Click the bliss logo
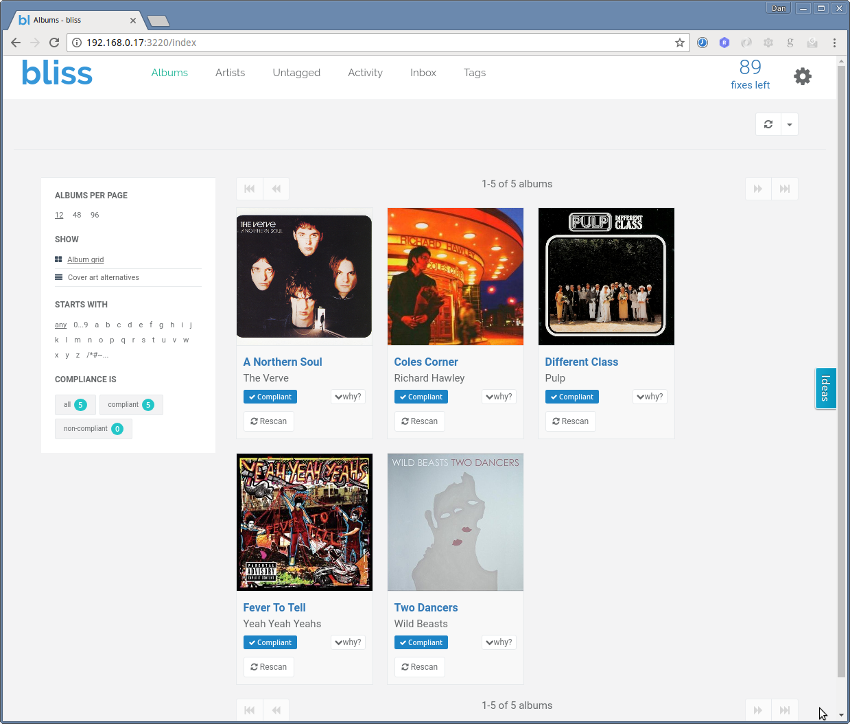Image resolution: width=850 pixels, height=724 pixels. click(57, 73)
